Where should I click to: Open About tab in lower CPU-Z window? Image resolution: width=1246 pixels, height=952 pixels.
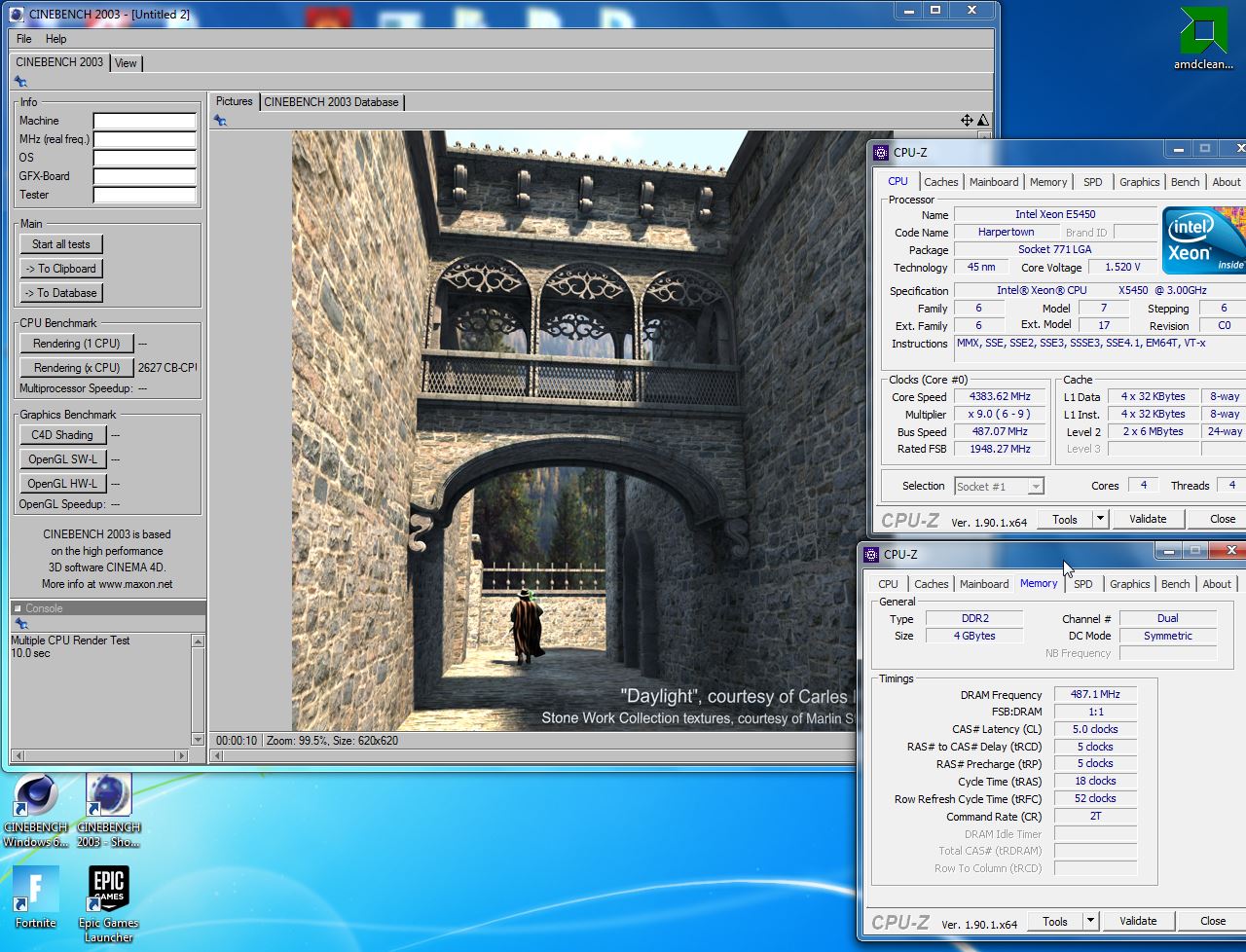1217,584
